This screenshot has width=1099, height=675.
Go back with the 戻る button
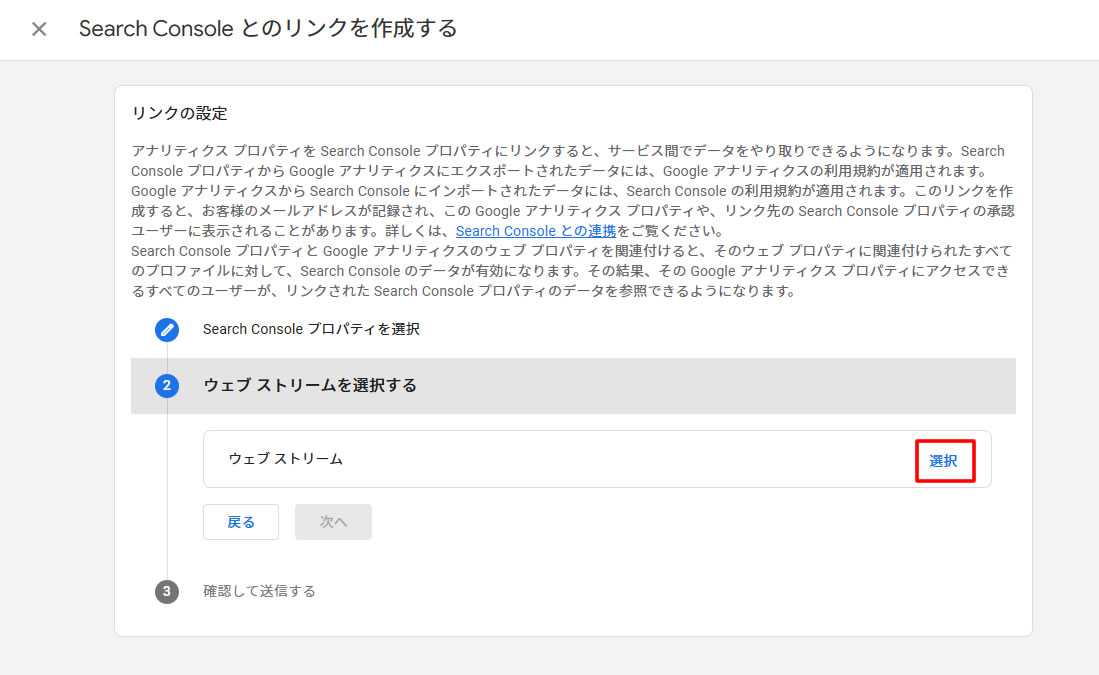[241, 522]
